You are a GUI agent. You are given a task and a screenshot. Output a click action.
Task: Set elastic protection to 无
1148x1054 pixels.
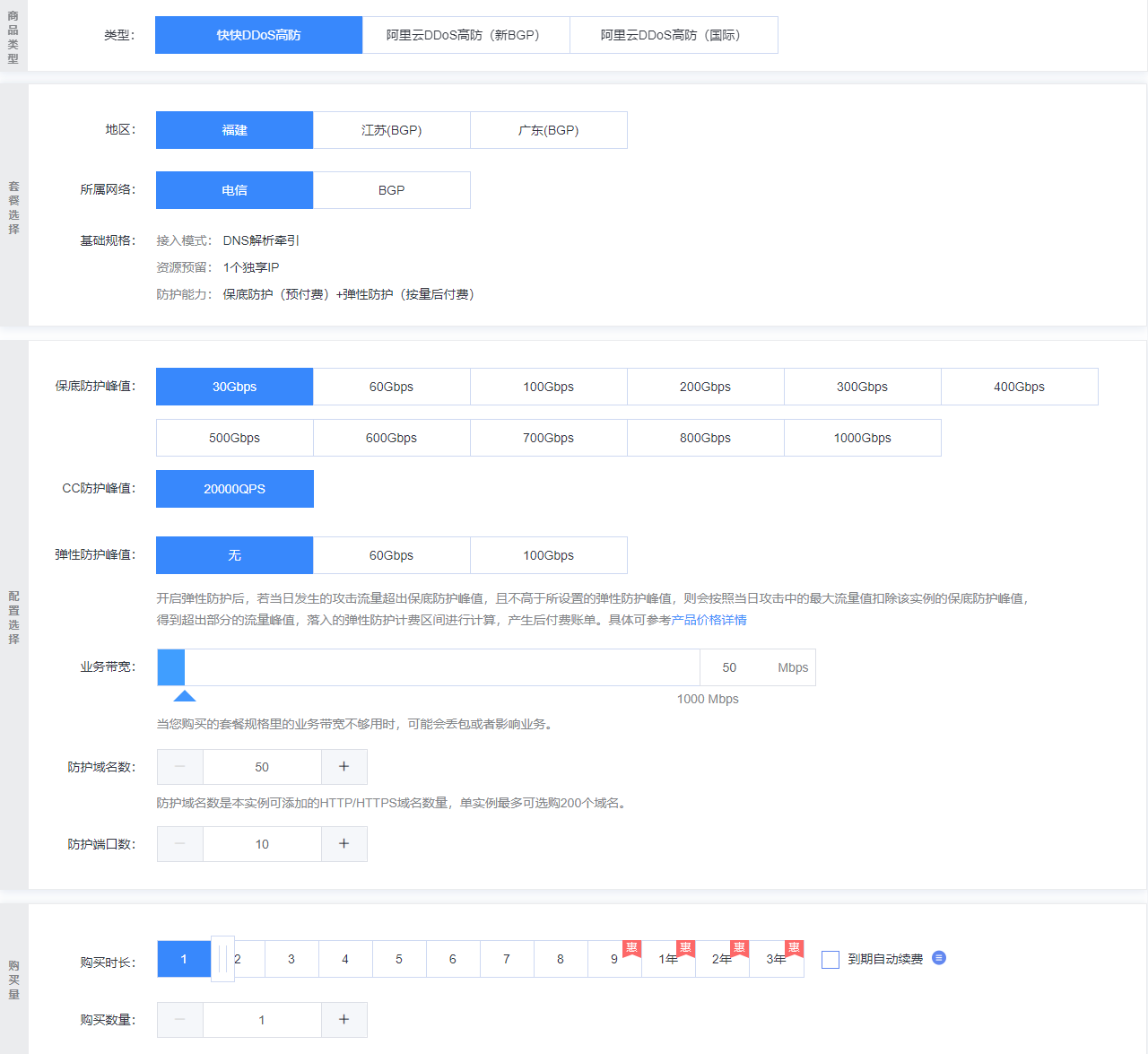[234, 555]
